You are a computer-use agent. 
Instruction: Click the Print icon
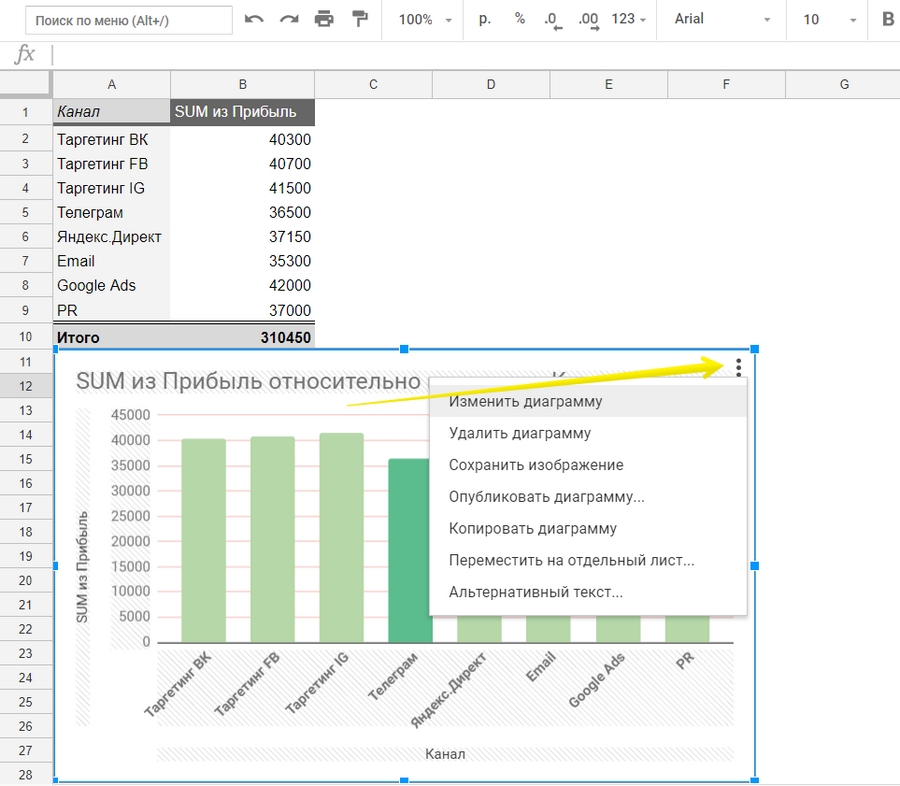click(324, 20)
